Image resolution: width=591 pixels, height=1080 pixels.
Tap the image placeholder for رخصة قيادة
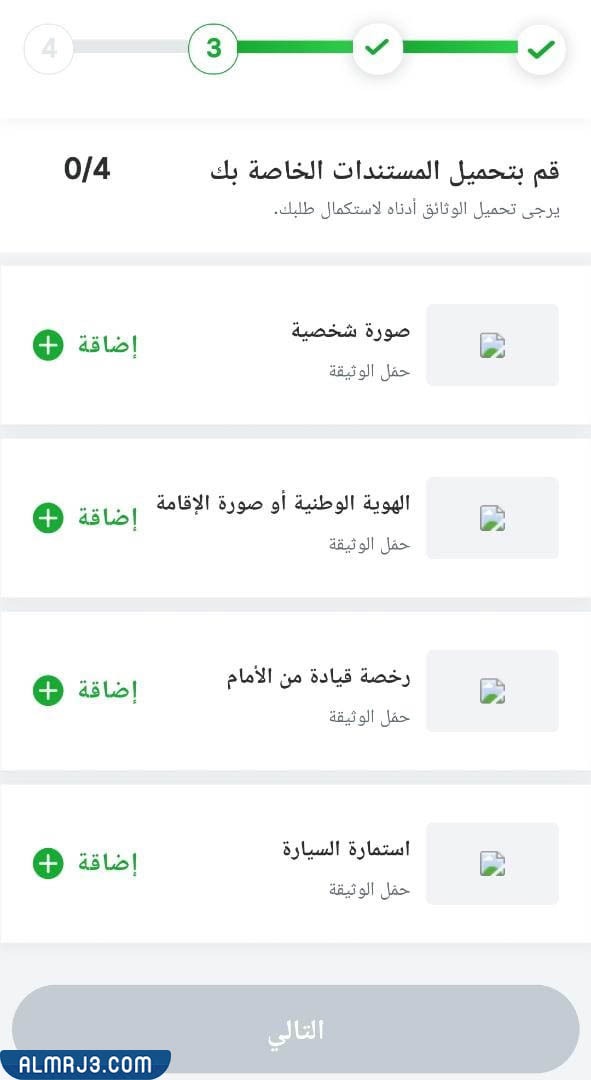click(x=492, y=690)
